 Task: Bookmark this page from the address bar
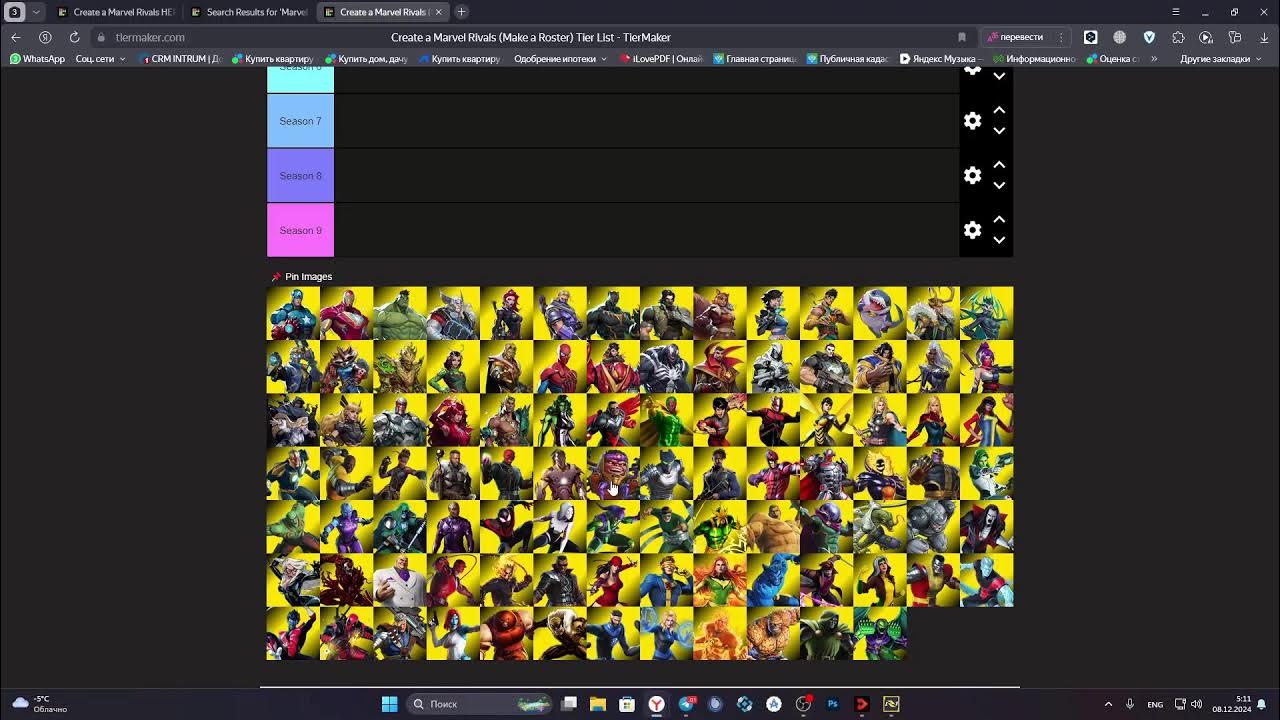pyautogui.click(x=962, y=37)
